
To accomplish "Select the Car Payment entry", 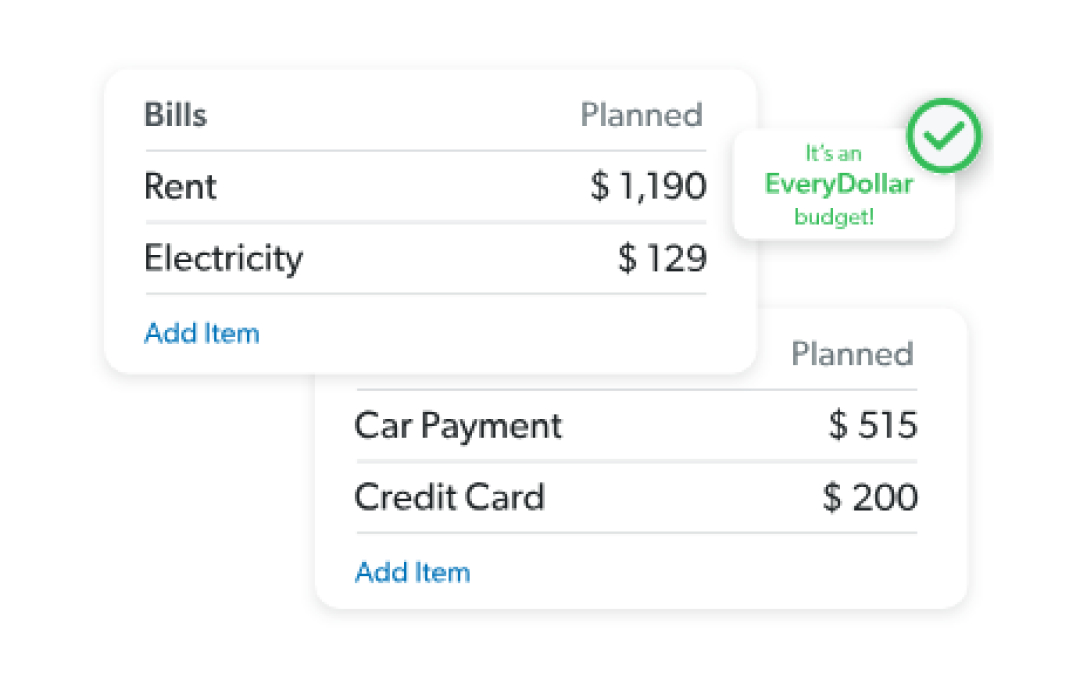I will 458,426.
